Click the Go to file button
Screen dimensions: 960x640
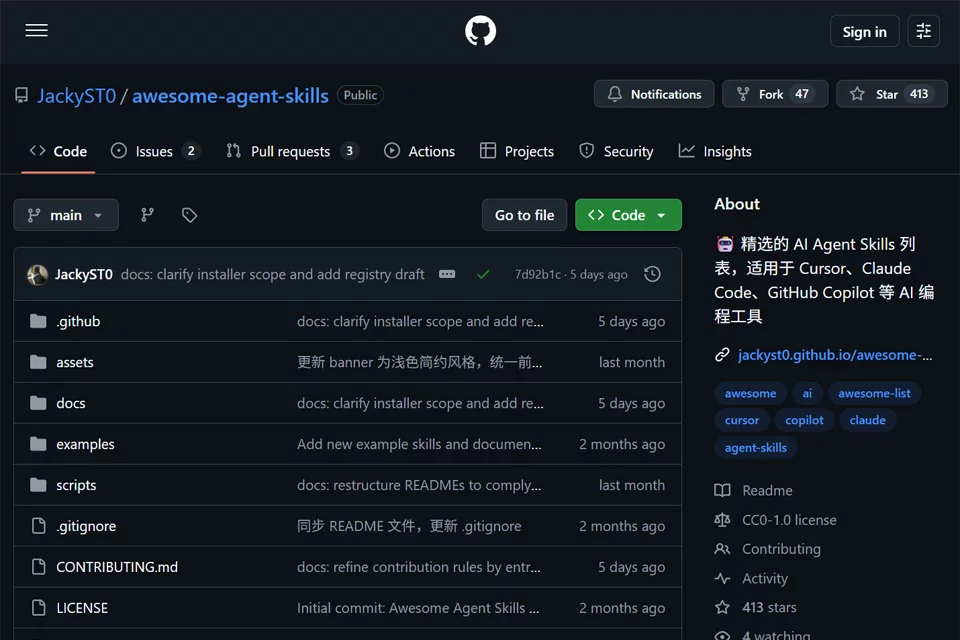525,215
